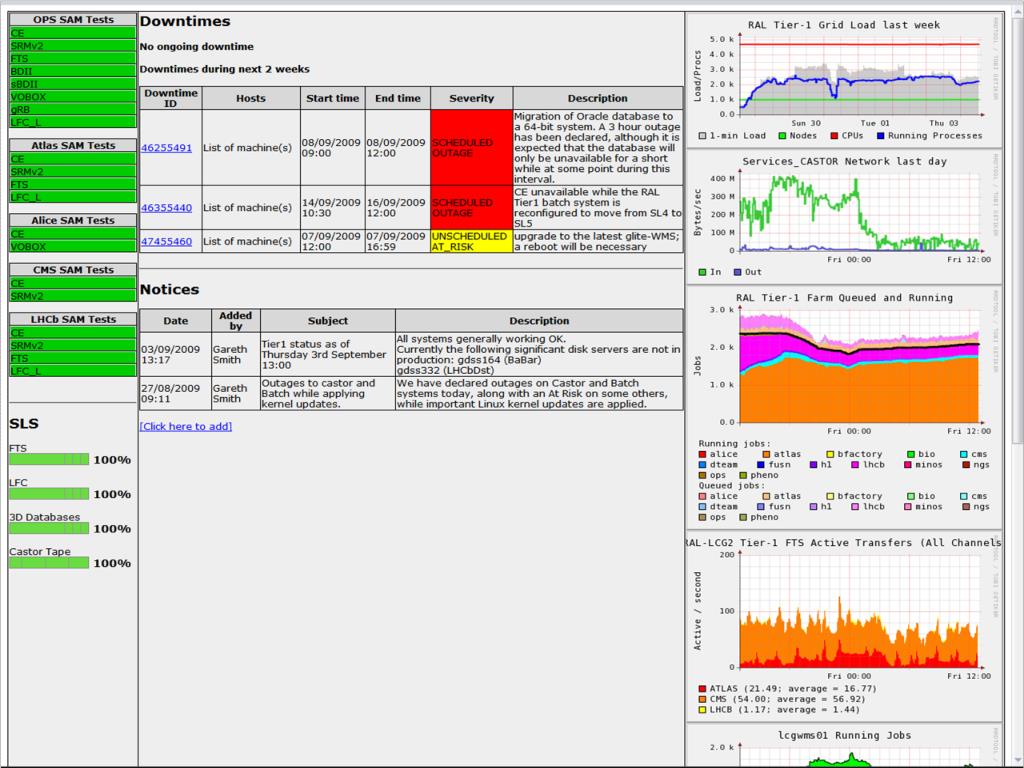The width and height of the screenshot is (1024, 768).
Task: Click the Castor Tape availability bar
Action: point(49,563)
